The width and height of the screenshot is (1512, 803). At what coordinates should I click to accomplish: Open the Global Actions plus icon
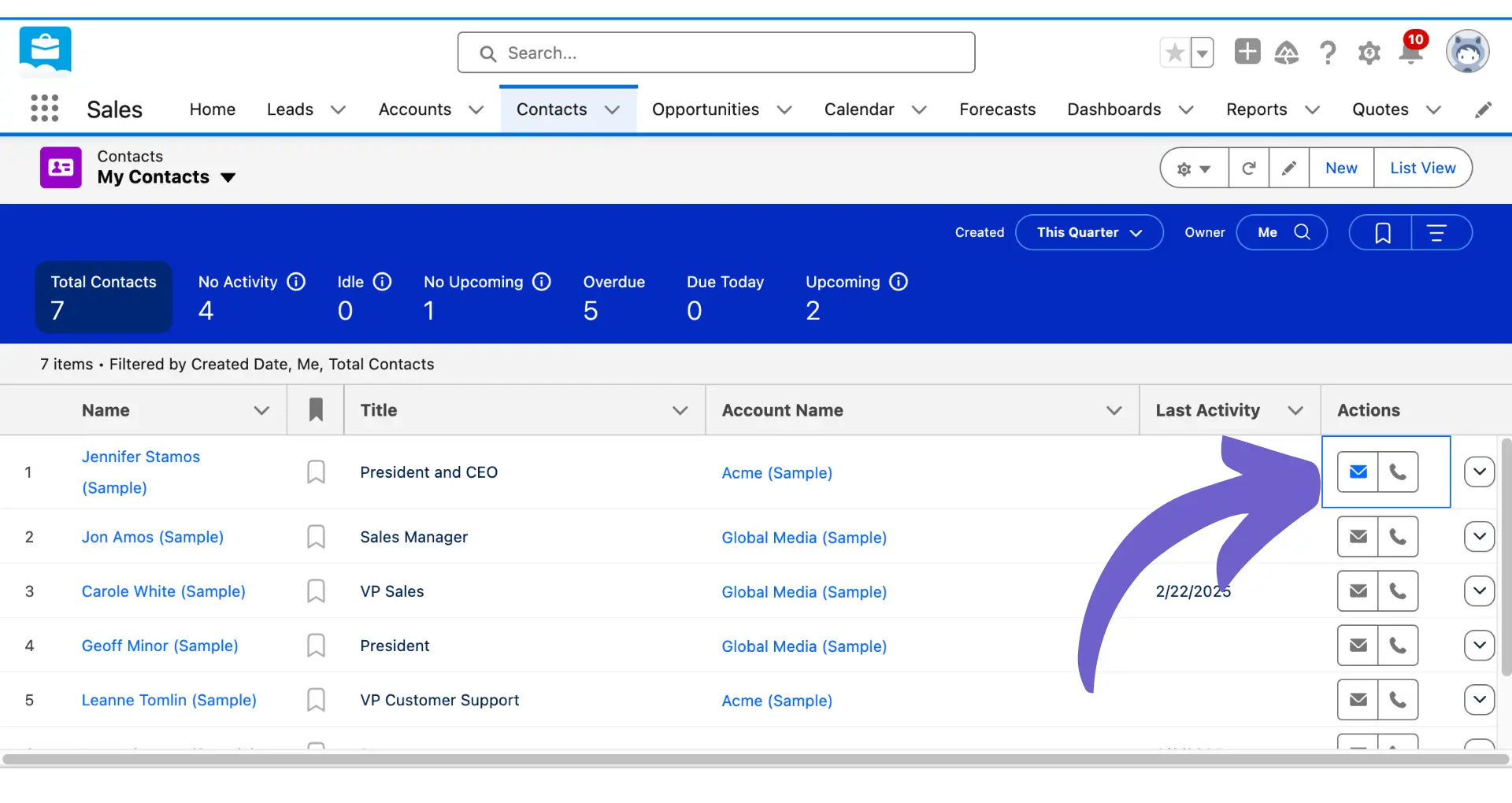[1247, 52]
